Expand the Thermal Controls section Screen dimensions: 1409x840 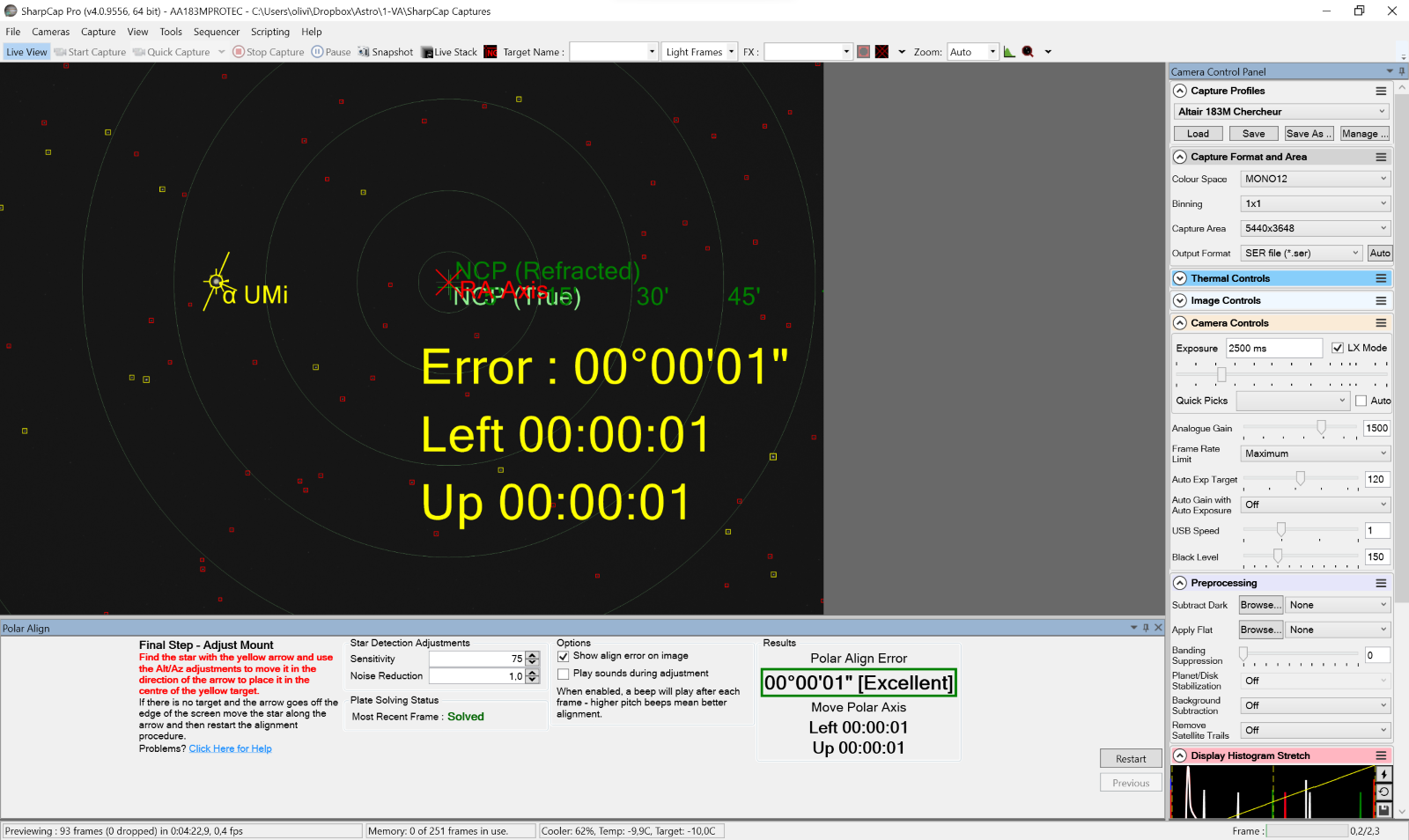click(1180, 278)
